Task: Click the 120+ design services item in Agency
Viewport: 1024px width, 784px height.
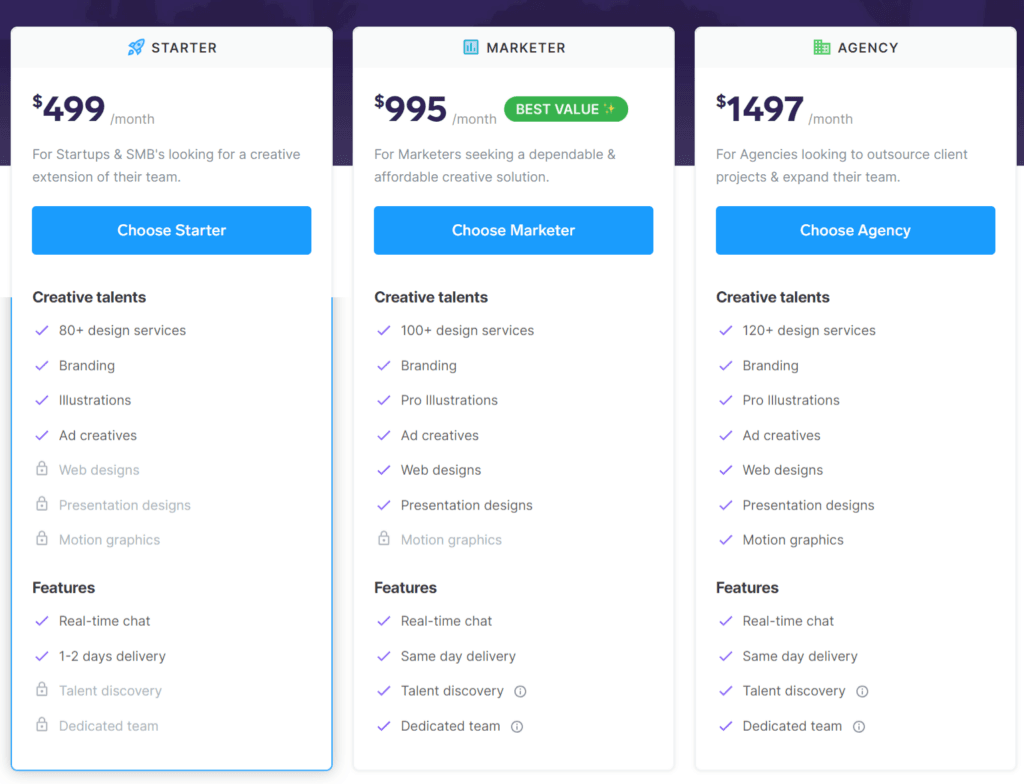Action: click(808, 330)
